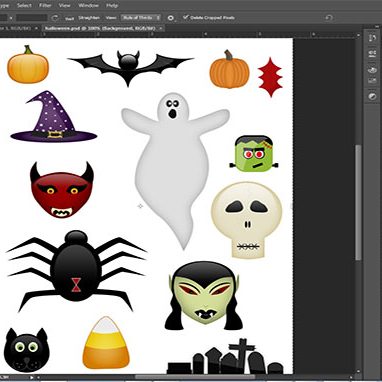Switch to the halloween.psd document tab

tap(100, 28)
